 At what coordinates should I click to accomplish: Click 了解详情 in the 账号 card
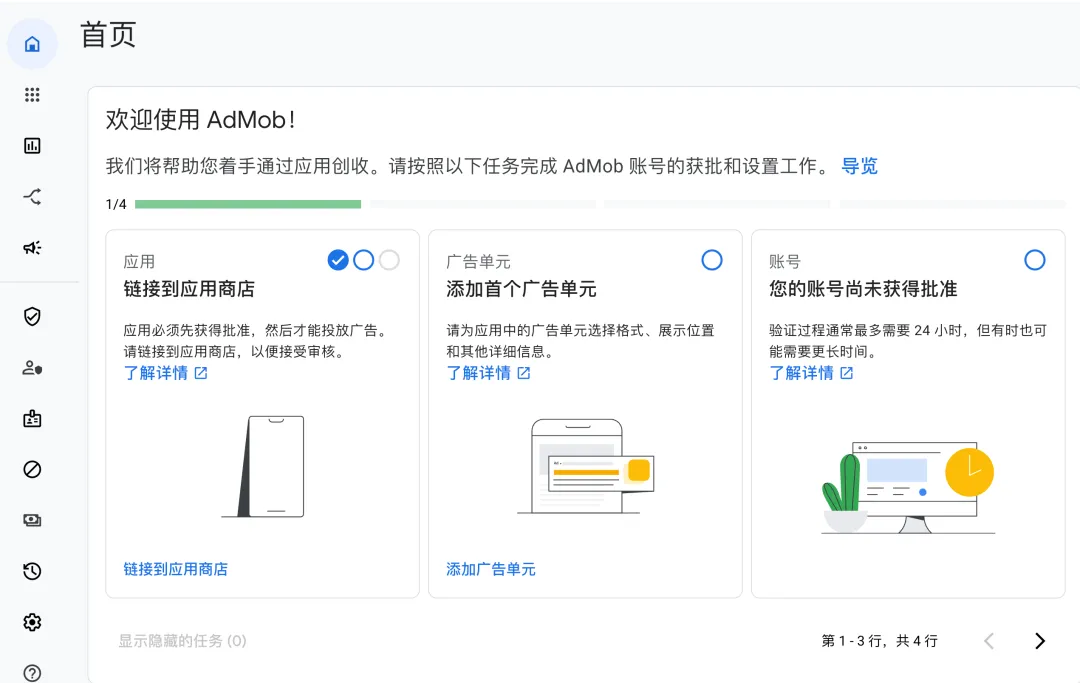802,373
